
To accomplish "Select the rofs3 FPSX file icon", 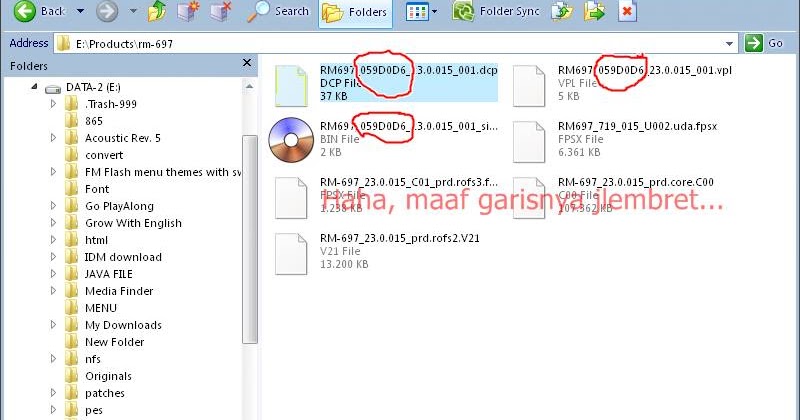I will (291, 198).
